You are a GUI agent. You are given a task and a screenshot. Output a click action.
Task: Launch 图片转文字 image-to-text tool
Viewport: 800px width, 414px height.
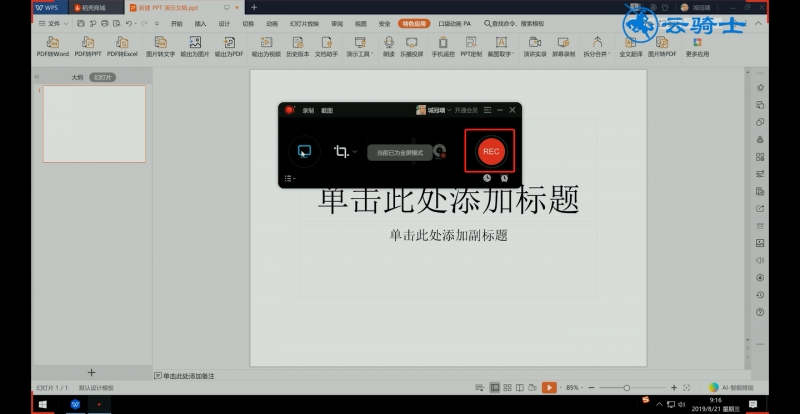(x=160, y=46)
